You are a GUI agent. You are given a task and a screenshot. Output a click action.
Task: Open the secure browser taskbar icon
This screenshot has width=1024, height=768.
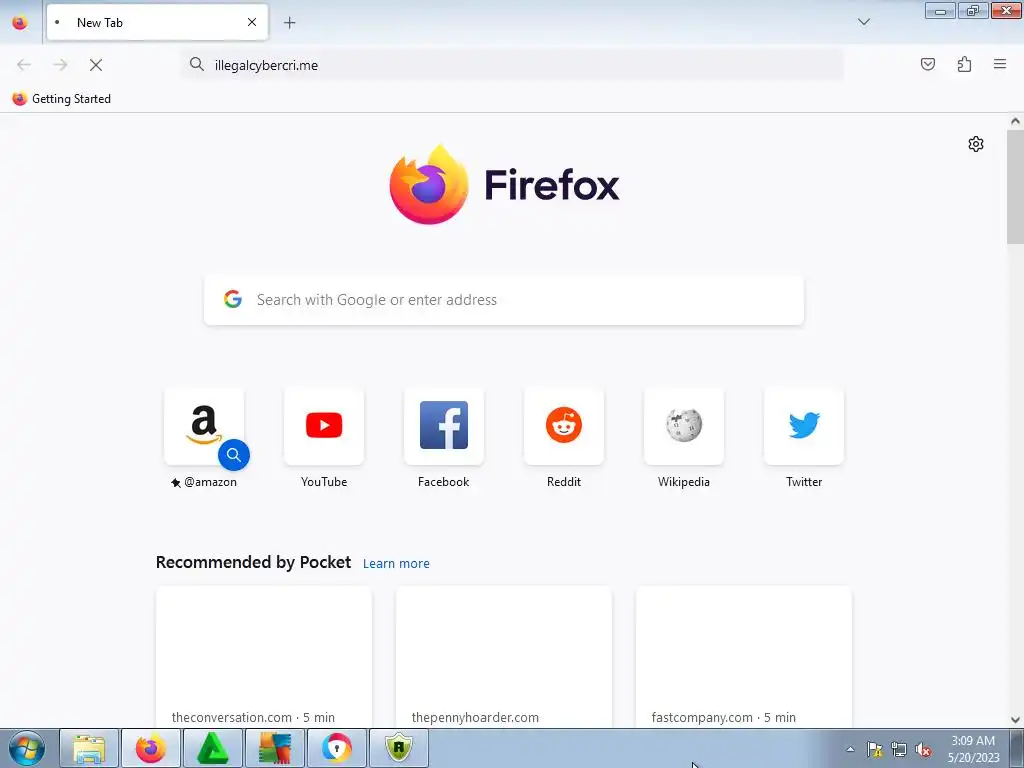(x=337, y=748)
